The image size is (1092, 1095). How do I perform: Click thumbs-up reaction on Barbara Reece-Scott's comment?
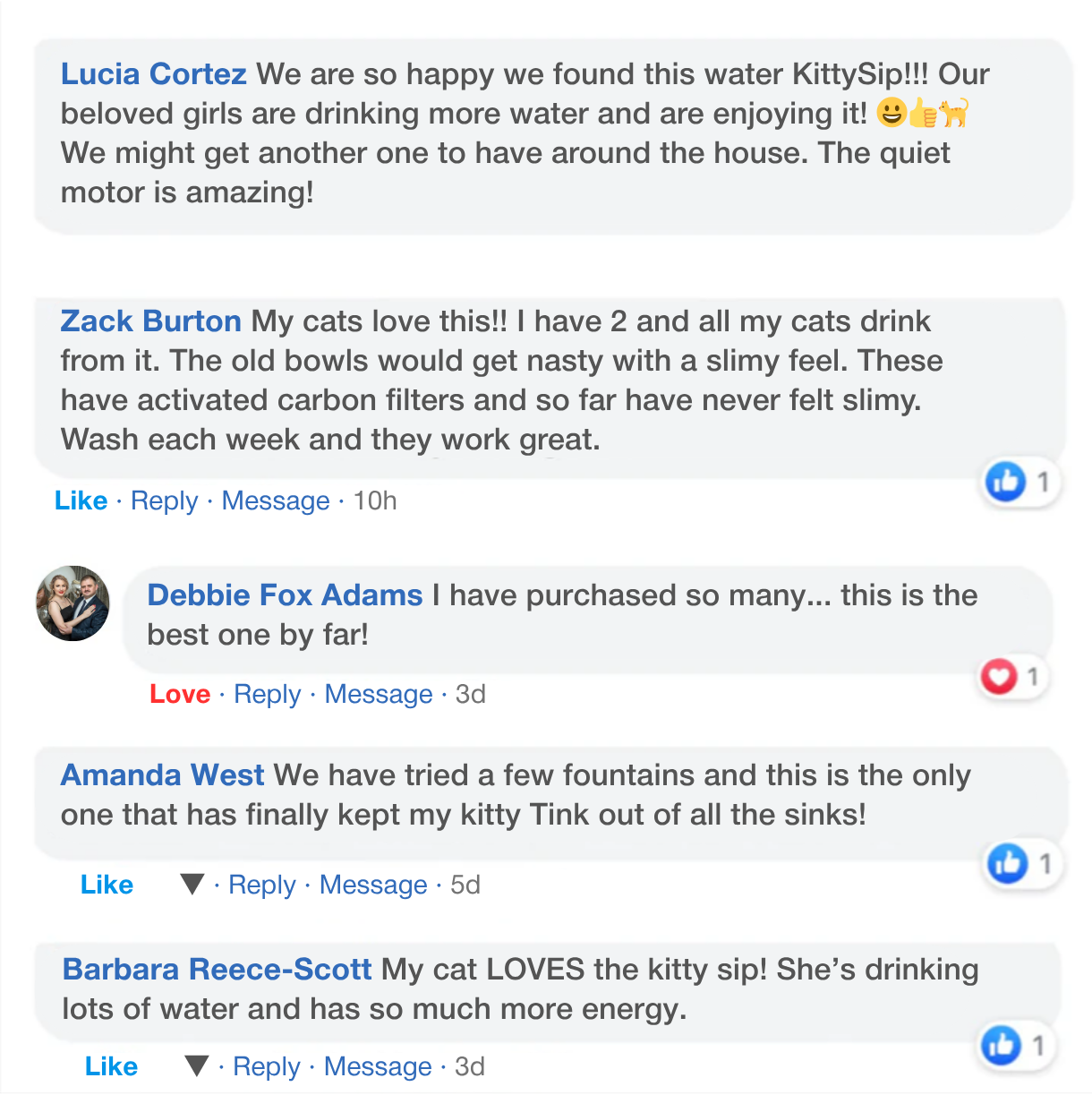coord(1001,1046)
